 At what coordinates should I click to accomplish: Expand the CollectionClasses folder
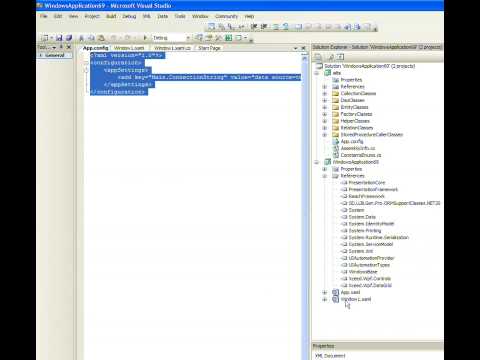click(325, 94)
